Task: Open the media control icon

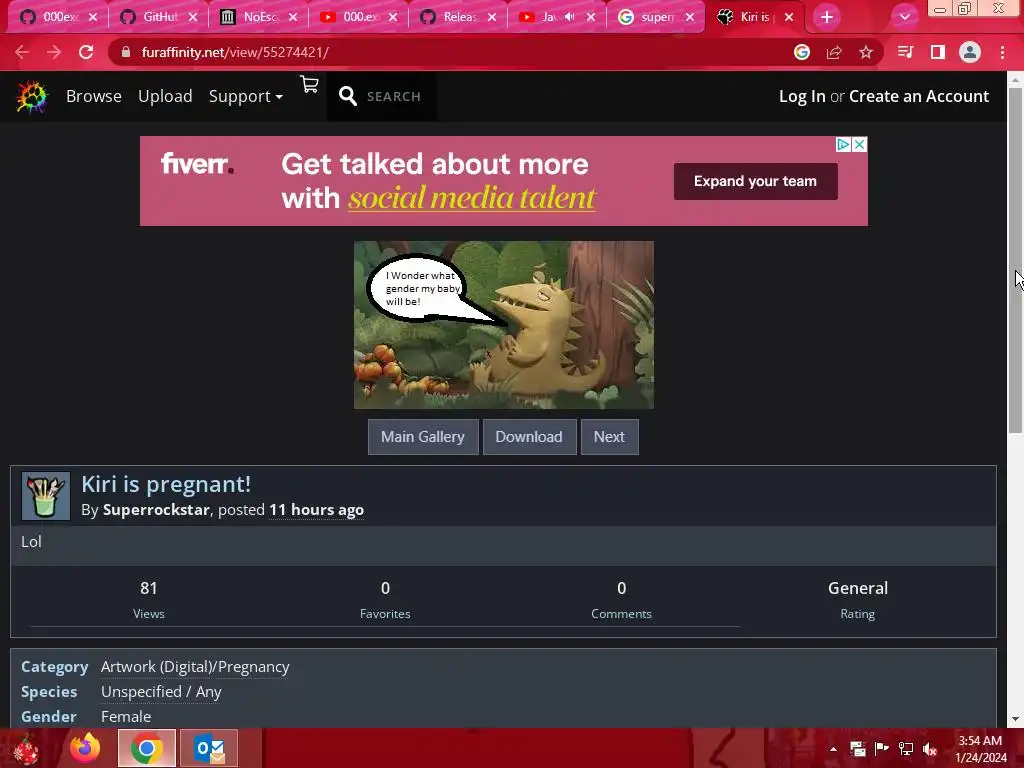Action: tap(905, 52)
